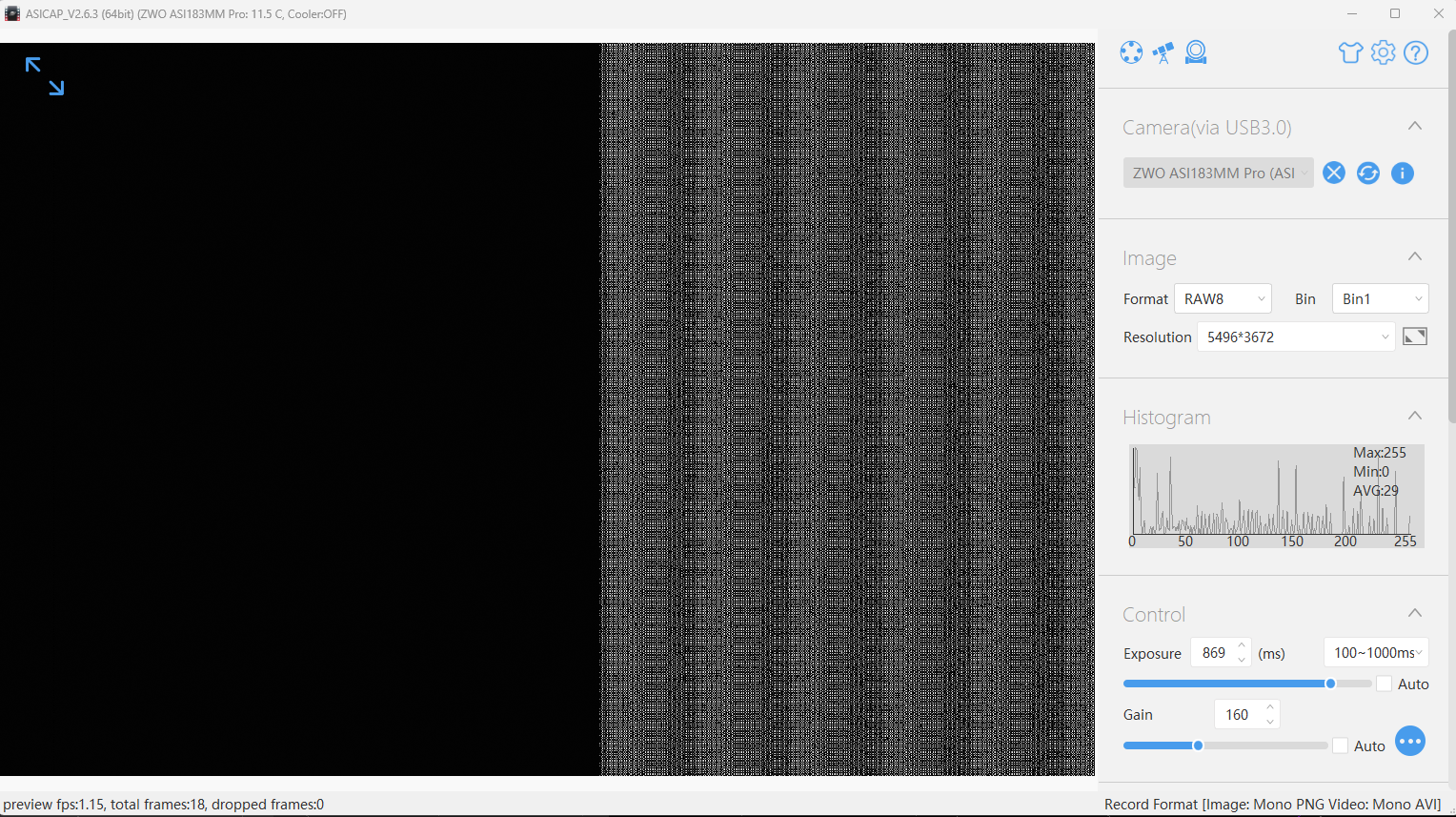The width and height of the screenshot is (1456, 817).
Task: Click the ASICAP app icon in title bar
Action: [12, 13]
